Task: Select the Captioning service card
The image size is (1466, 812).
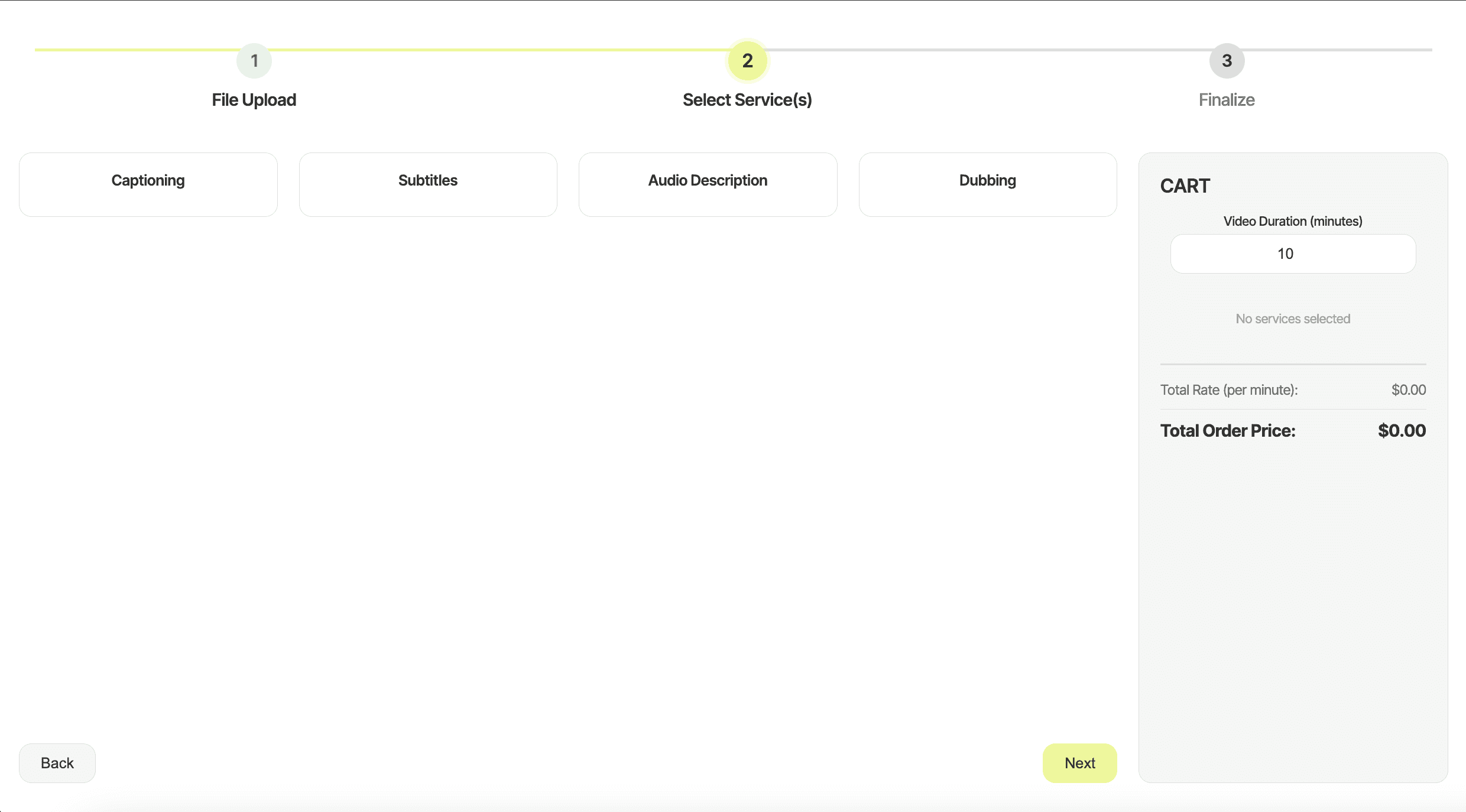Action: (148, 184)
